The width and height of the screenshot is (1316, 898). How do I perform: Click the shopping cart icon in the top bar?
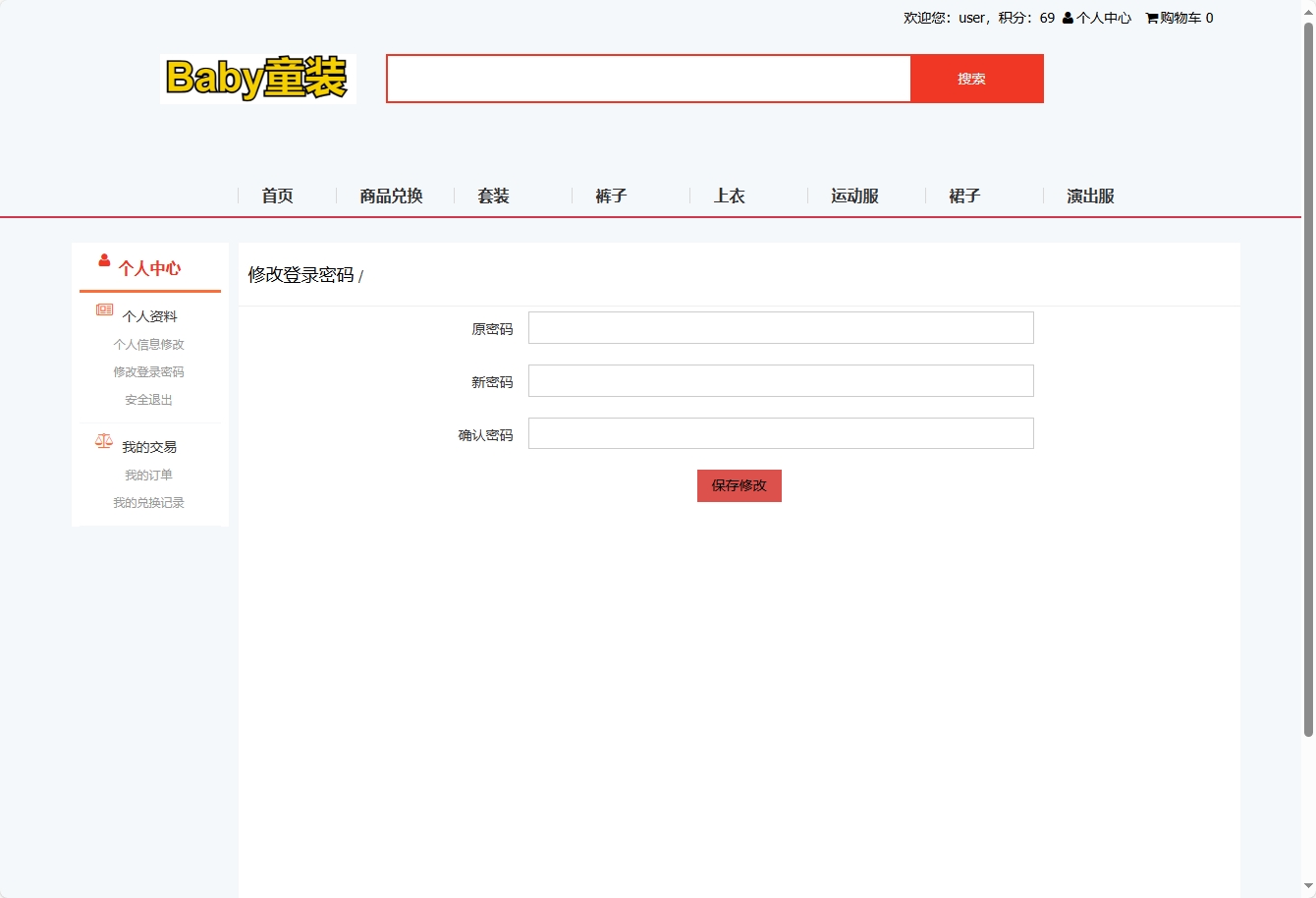1151,17
